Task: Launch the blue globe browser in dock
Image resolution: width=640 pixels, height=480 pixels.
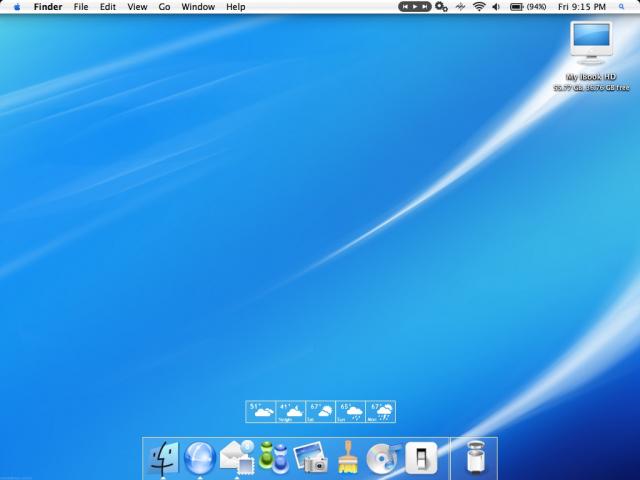Action: (x=200, y=458)
